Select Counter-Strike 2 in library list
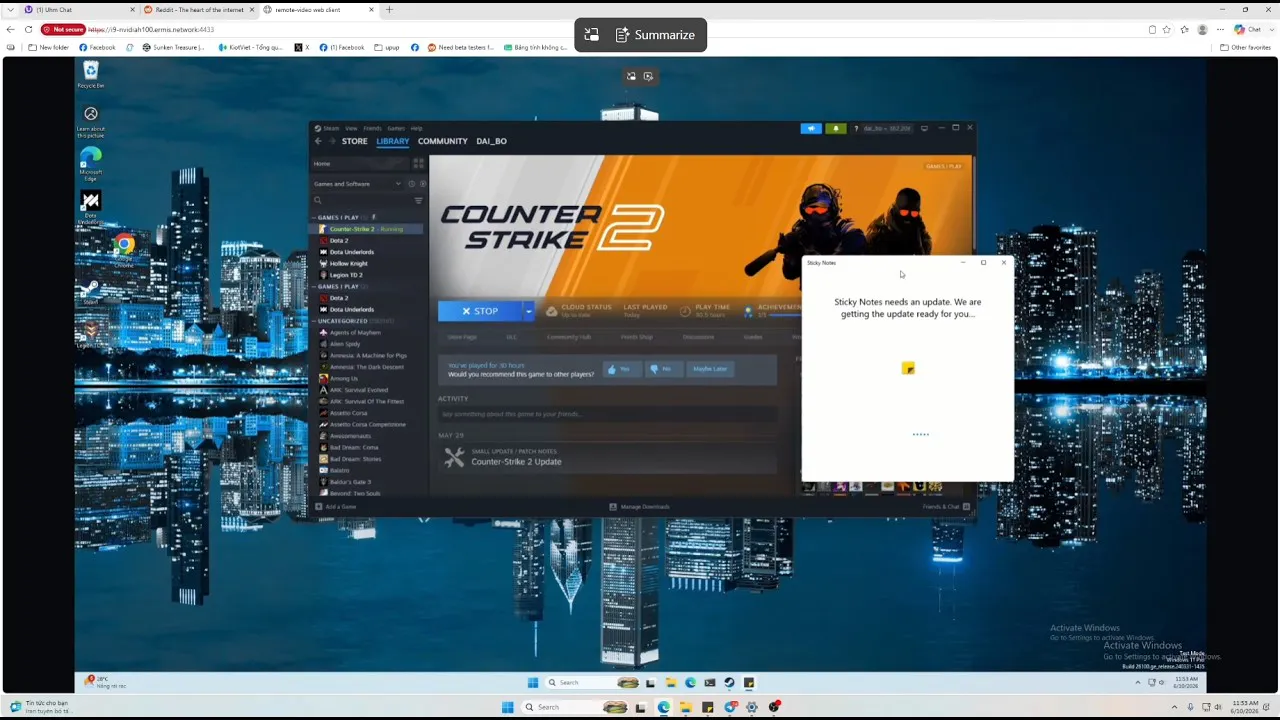Viewport: 1280px width, 720px height. pyautogui.click(x=366, y=229)
